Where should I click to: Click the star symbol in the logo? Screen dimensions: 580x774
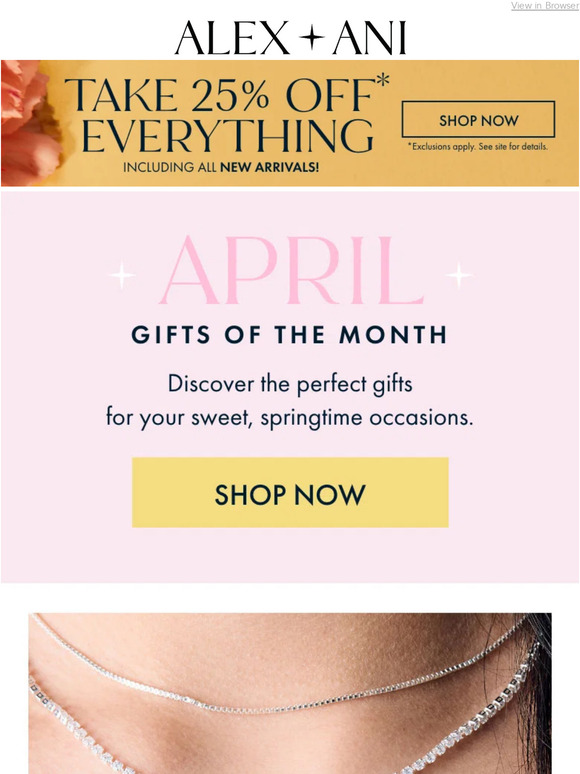311,38
